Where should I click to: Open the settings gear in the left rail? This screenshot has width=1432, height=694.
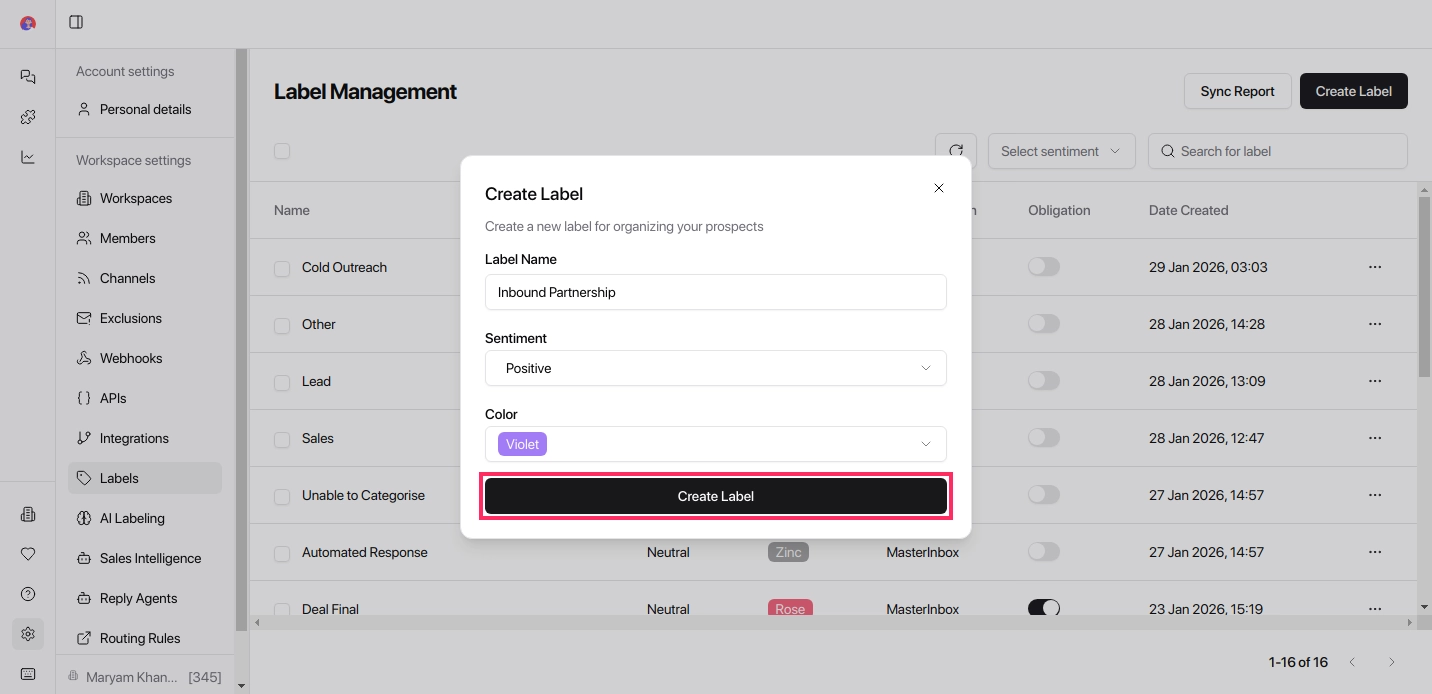click(x=27, y=634)
